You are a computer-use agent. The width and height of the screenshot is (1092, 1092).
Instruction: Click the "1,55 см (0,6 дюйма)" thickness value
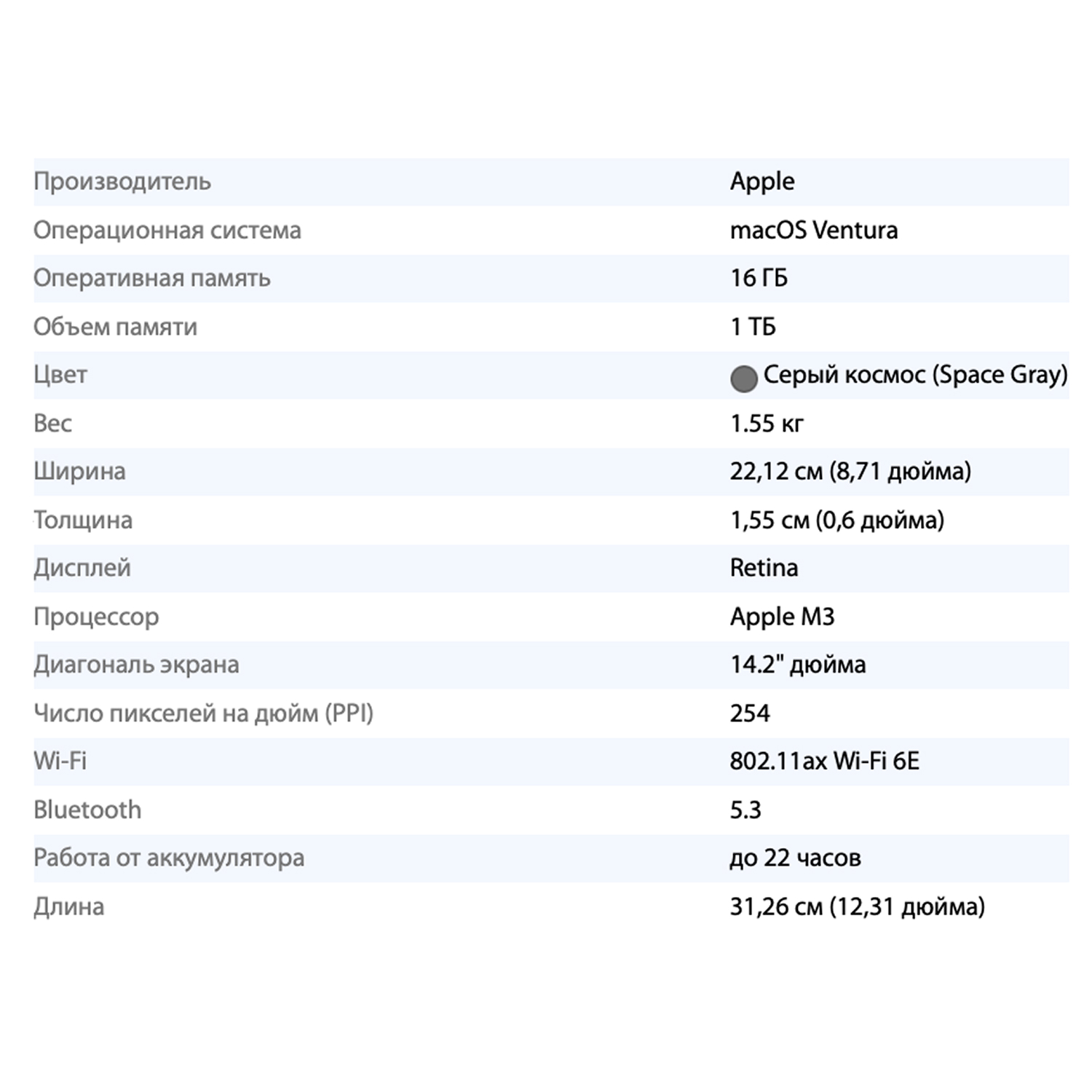[x=836, y=520]
